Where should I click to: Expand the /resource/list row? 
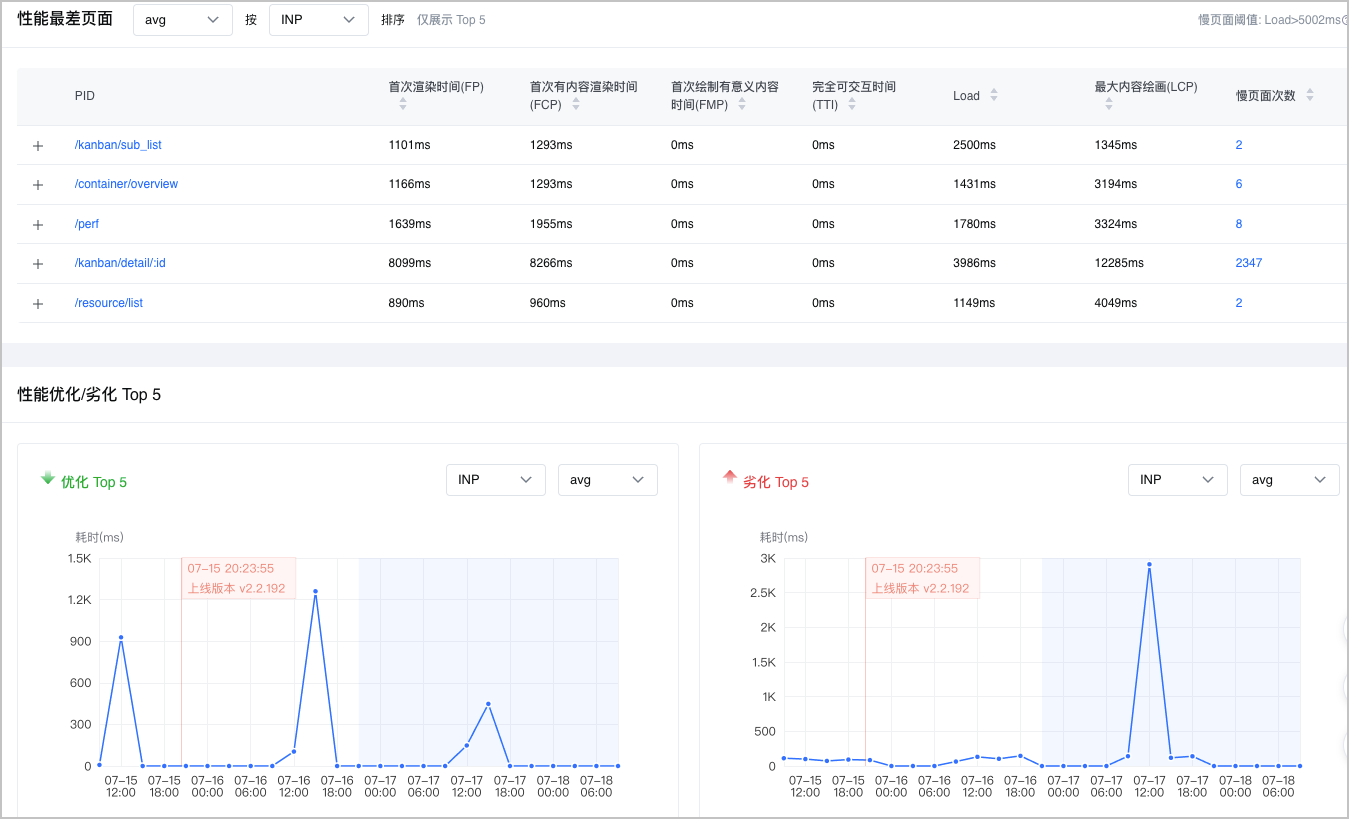tap(38, 304)
